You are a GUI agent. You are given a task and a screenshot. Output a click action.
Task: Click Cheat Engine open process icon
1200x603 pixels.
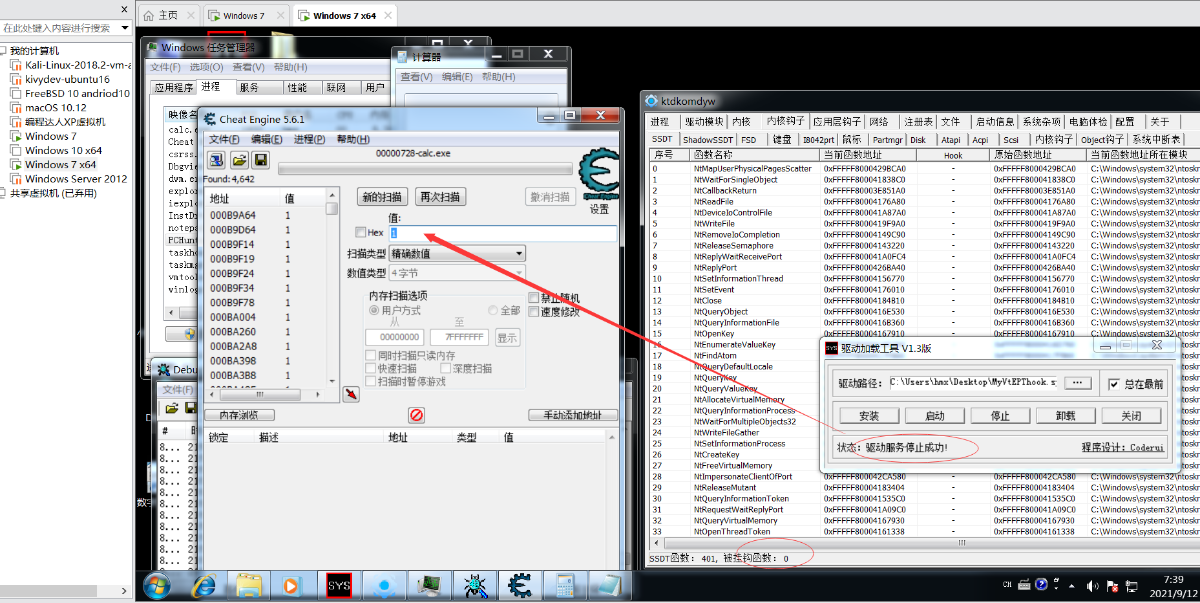click(x=216, y=160)
